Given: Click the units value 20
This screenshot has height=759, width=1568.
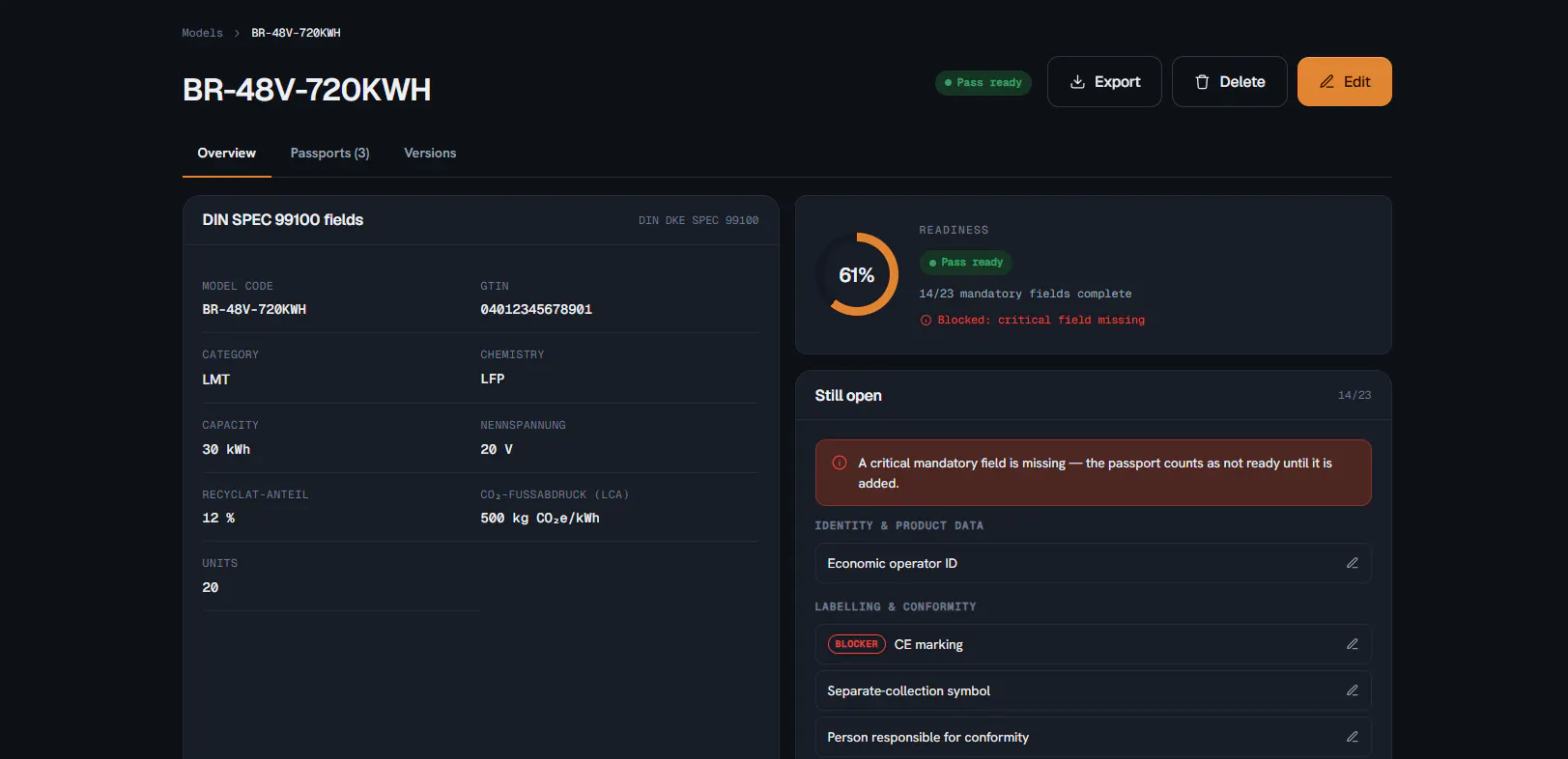Looking at the screenshot, I should point(211,588).
